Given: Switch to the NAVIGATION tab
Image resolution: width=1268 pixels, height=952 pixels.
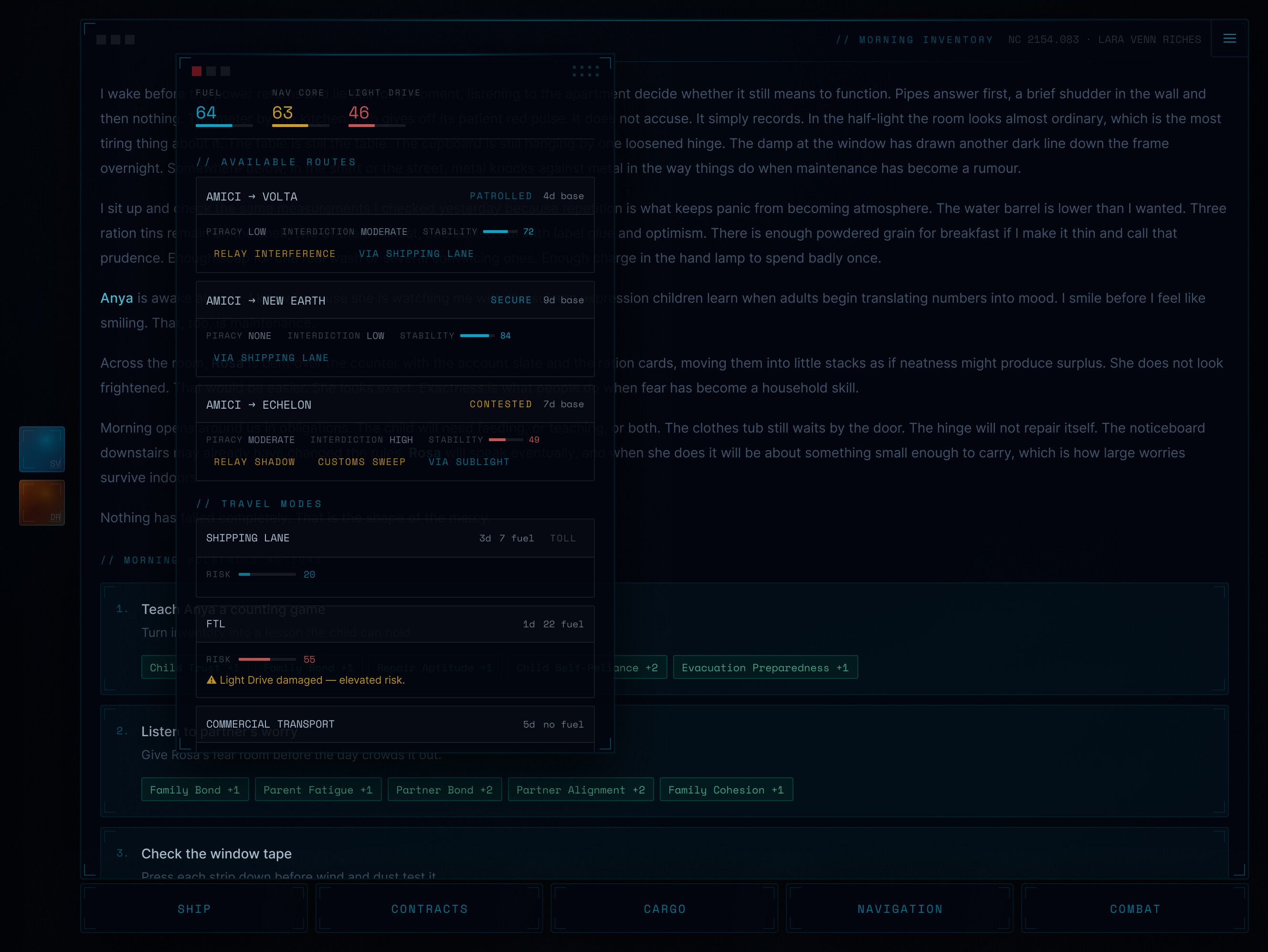Looking at the screenshot, I should tap(900, 909).
